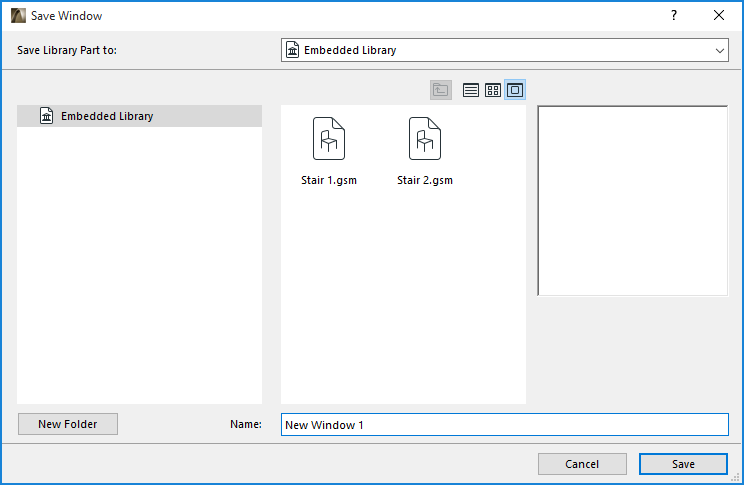Screen dimensions: 744x485
Task: Click the Stair 2.gsm file name
Action: [425, 180]
